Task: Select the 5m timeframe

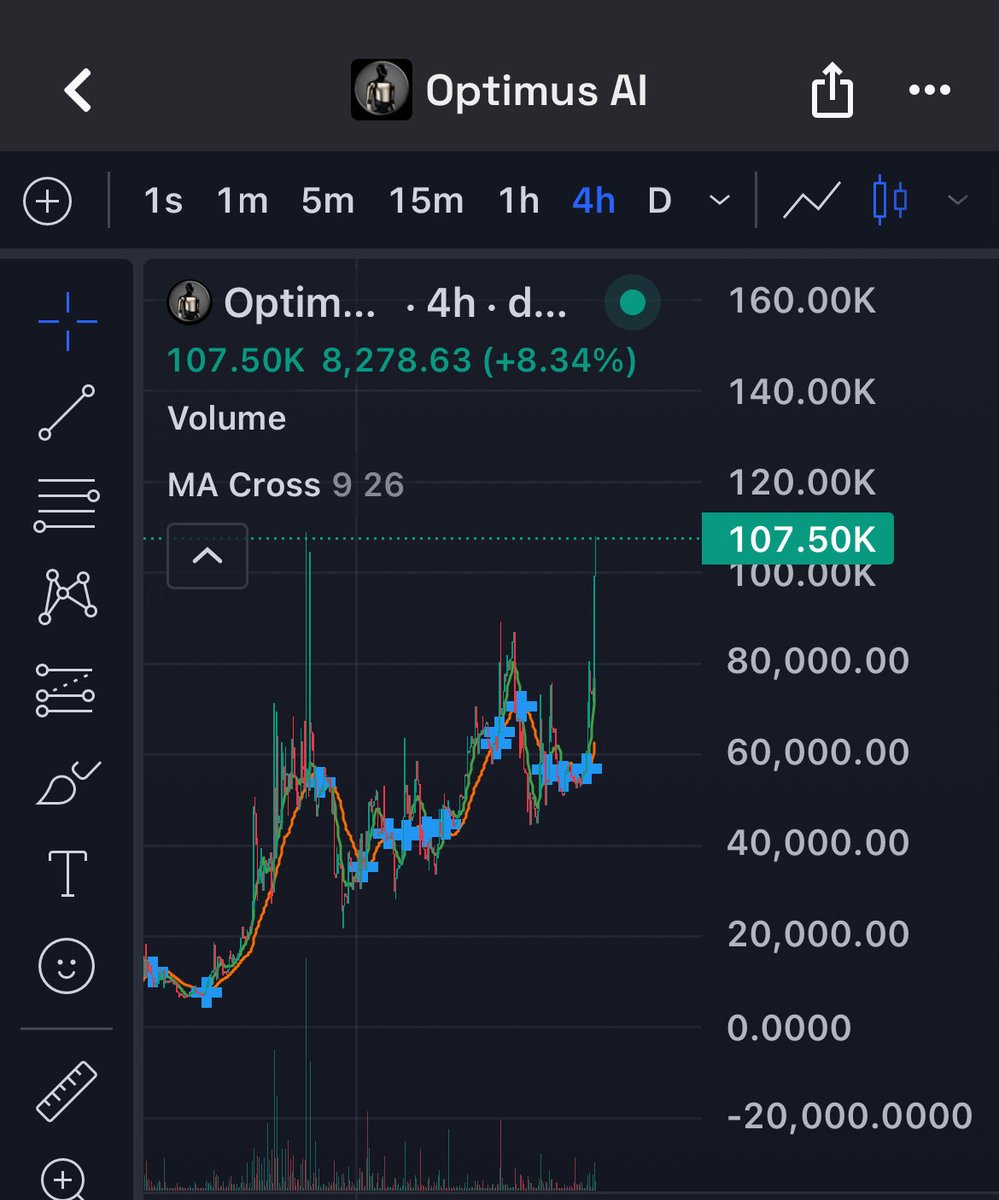Action: 328,201
